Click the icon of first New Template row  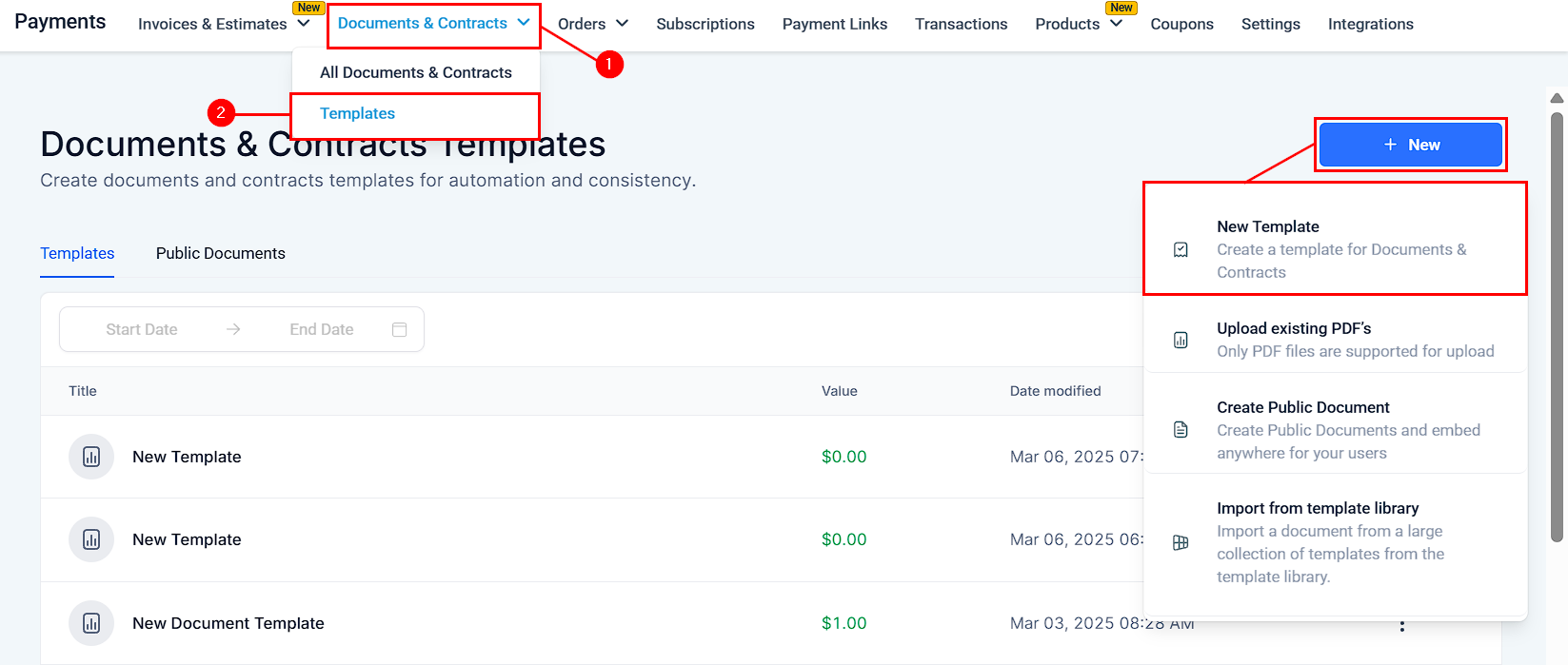click(x=91, y=457)
